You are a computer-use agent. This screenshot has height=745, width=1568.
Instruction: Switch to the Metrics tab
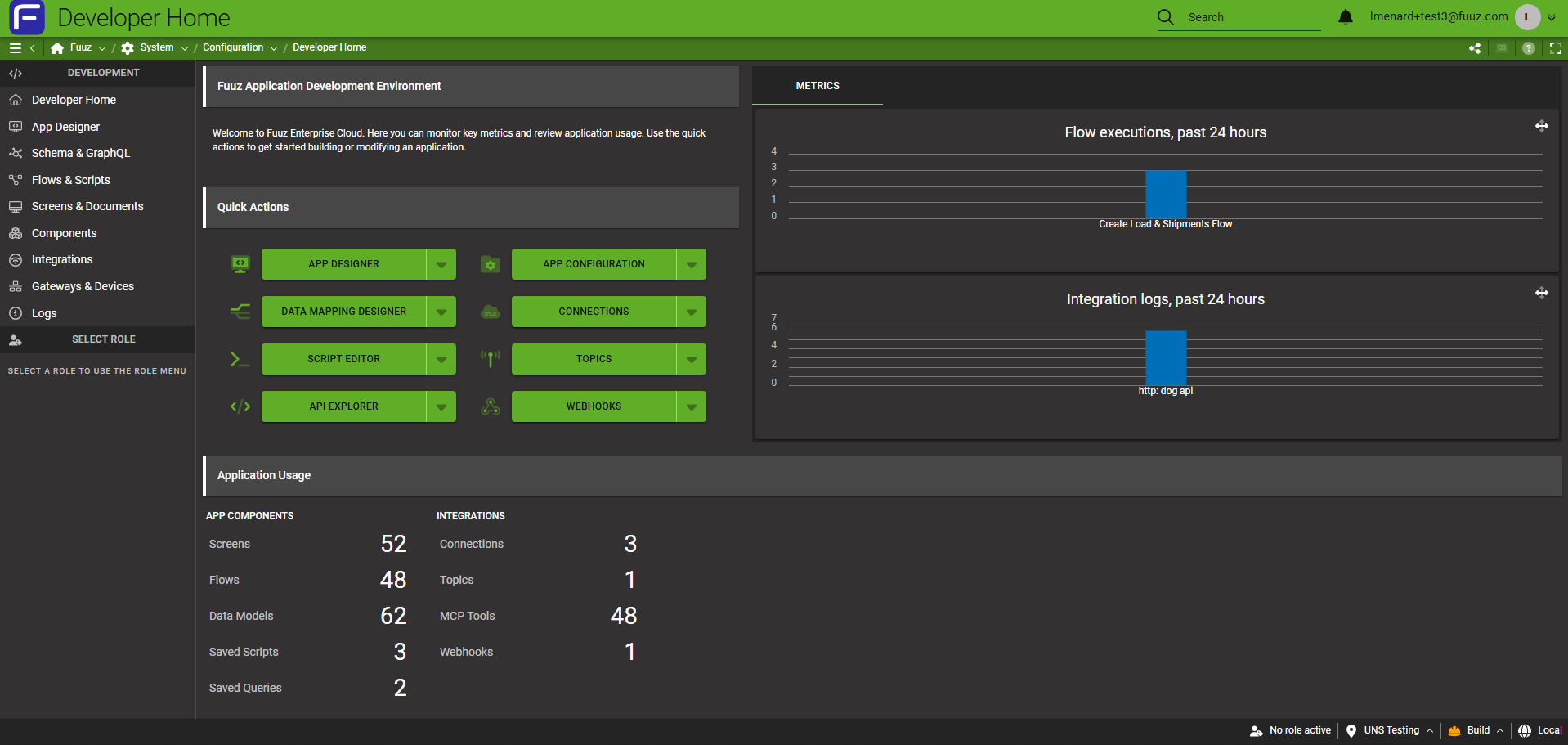tap(818, 86)
